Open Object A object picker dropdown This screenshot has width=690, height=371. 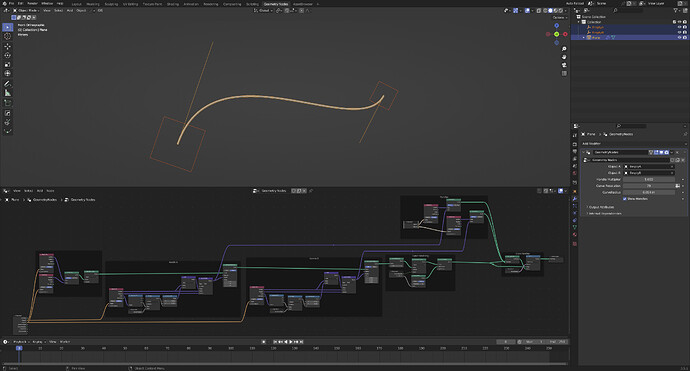649,166
